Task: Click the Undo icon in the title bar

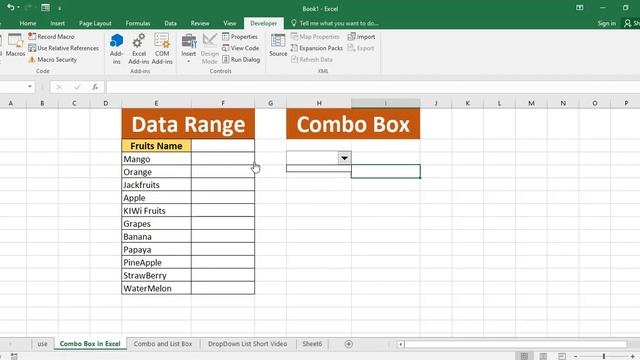Action: [x=11, y=7]
